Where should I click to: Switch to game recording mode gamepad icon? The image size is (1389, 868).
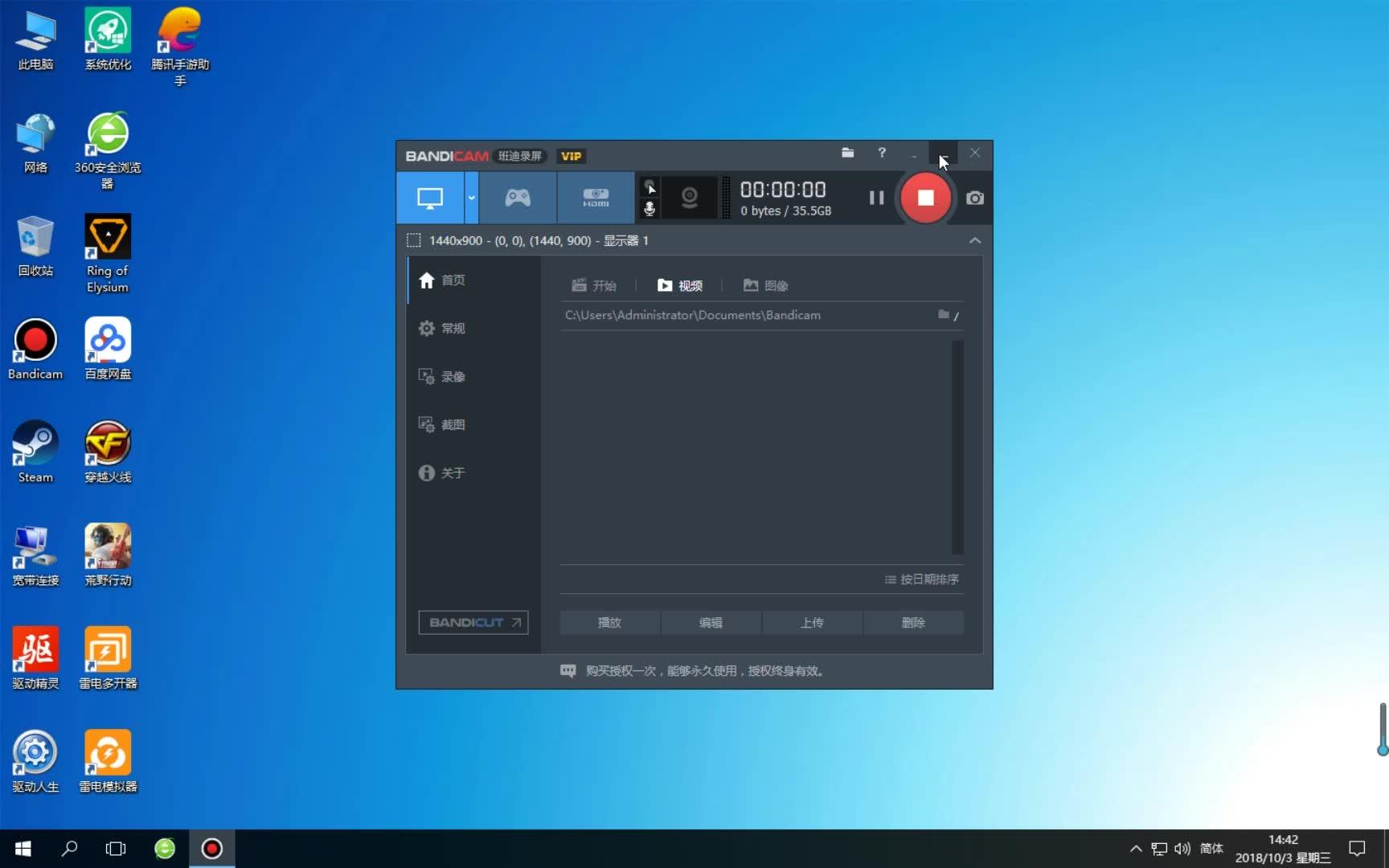click(x=518, y=198)
